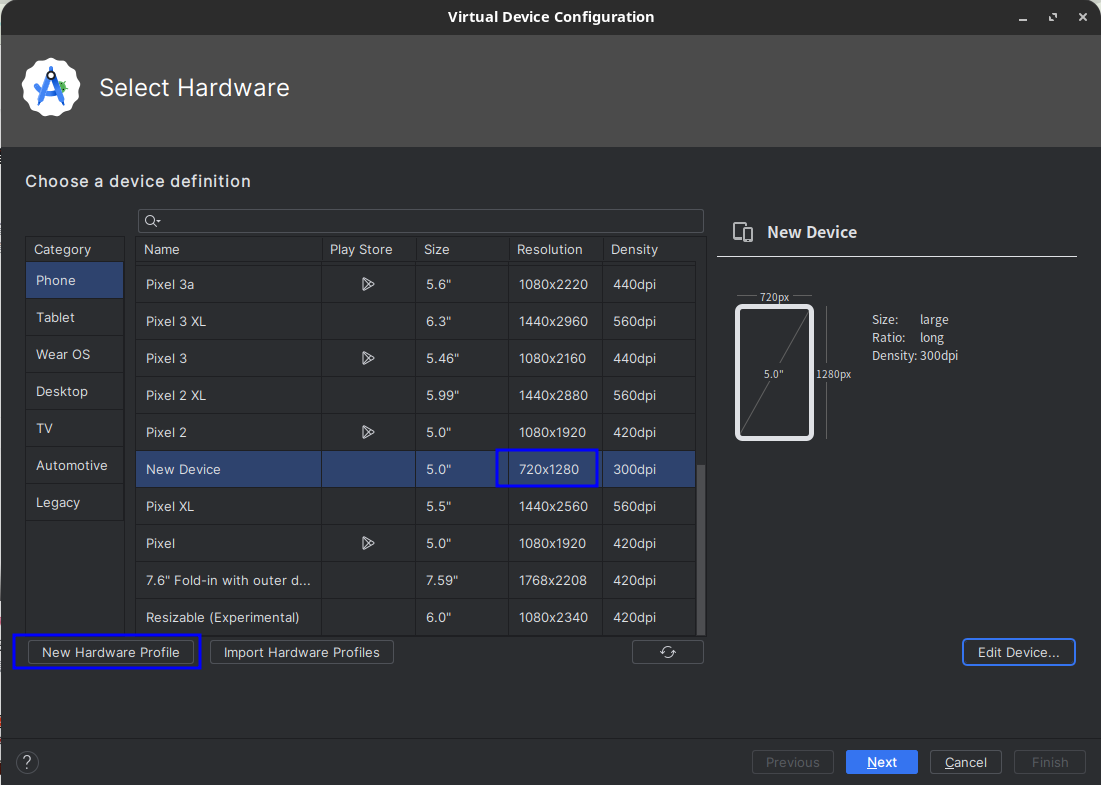Click the Edit Device... button
The image size is (1101, 785).
coord(1018,652)
